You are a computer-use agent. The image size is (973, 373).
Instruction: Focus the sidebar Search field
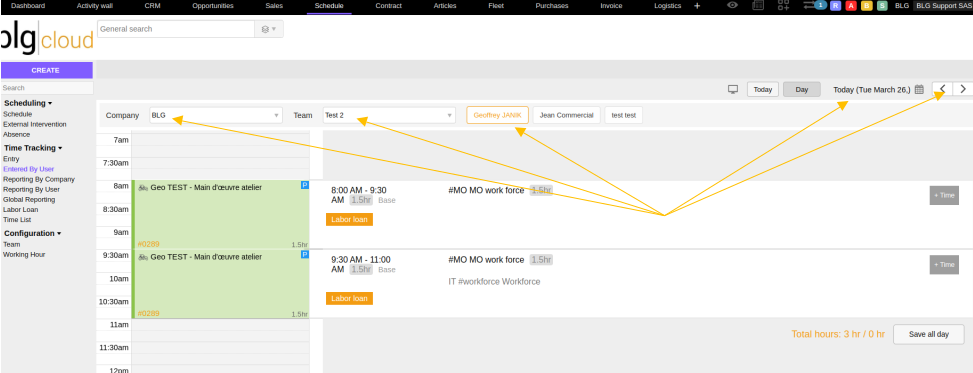tap(47, 88)
